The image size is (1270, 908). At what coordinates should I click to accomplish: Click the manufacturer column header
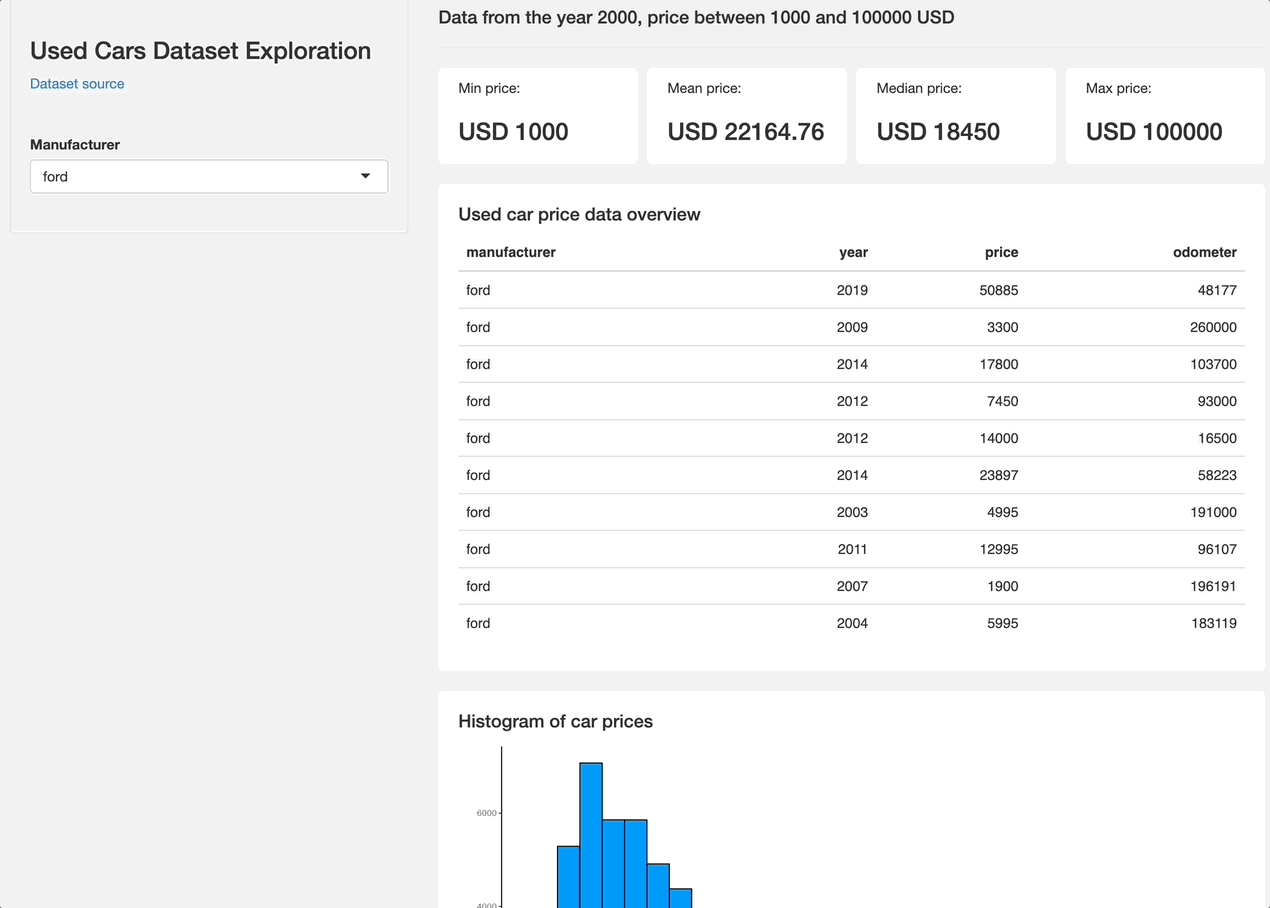coord(511,252)
